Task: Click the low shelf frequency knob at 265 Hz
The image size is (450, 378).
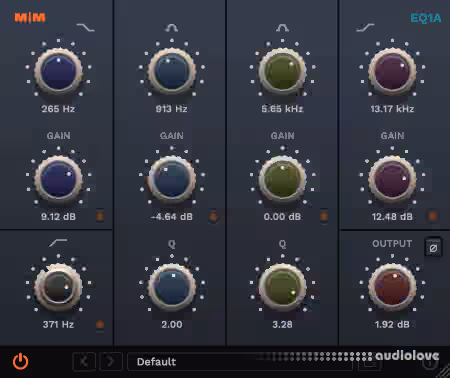Action: pyautogui.click(x=58, y=71)
